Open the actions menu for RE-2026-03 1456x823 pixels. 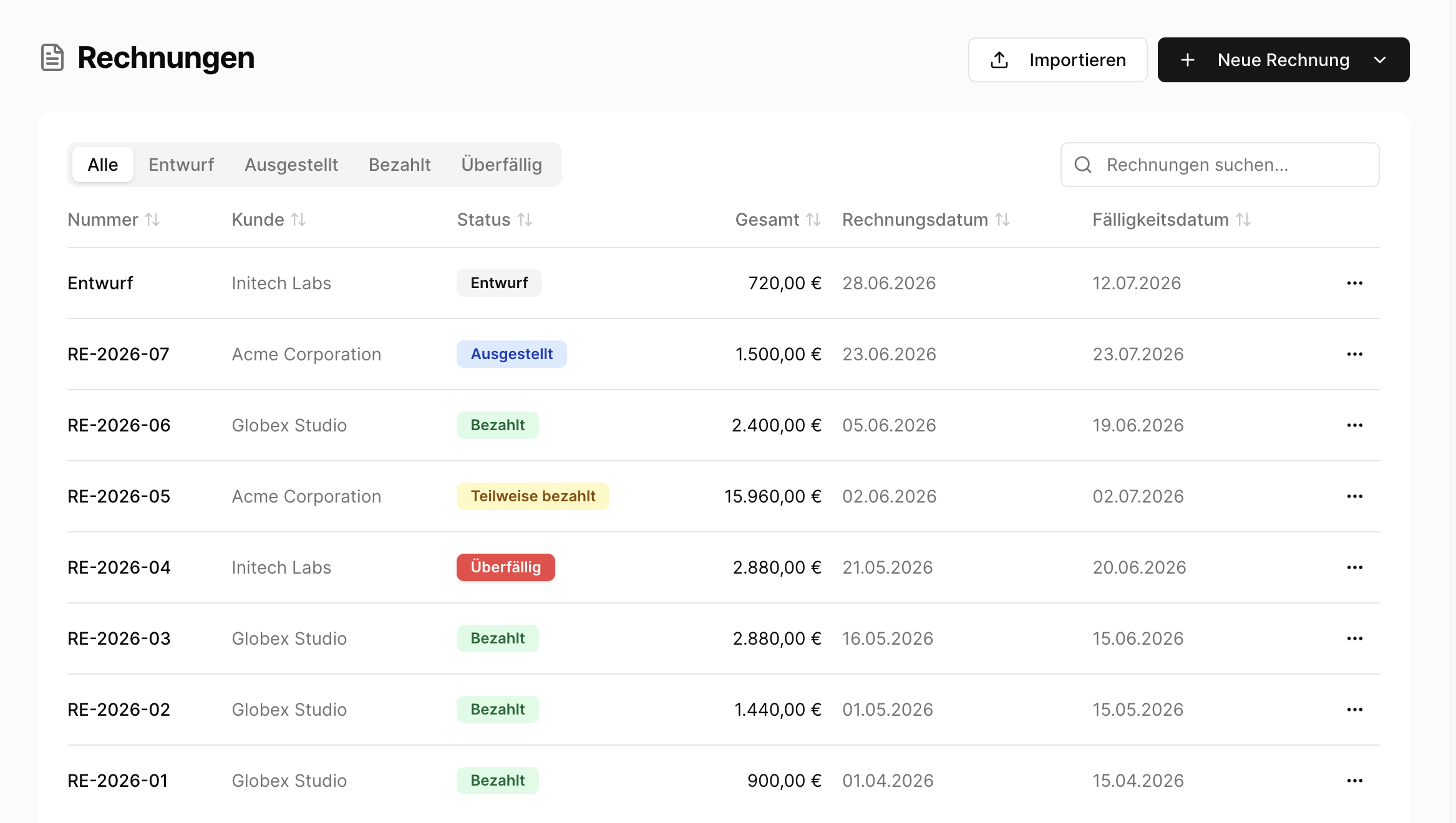tap(1355, 638)
